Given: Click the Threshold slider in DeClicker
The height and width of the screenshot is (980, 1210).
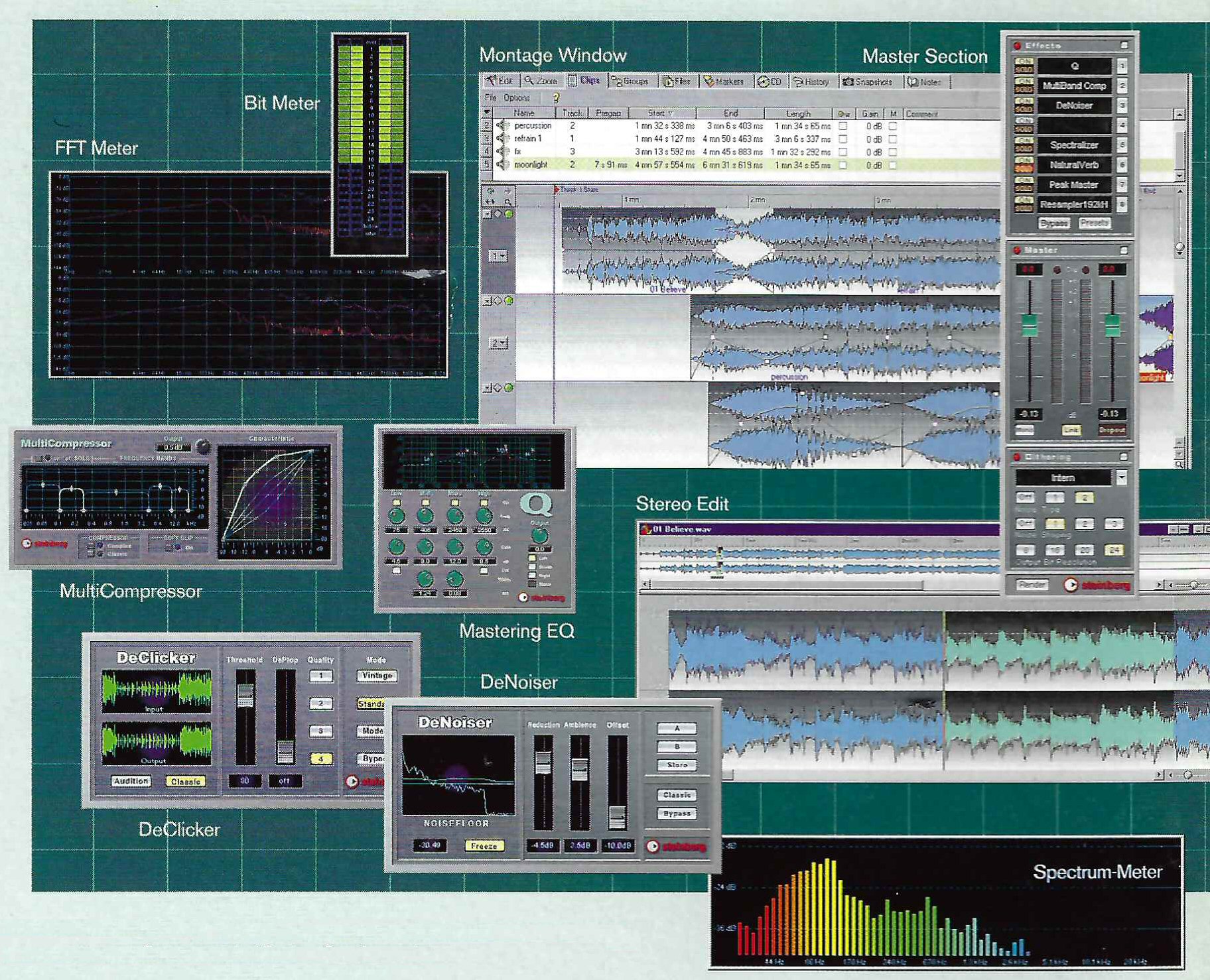Looking at the screenshot, I should 245,696.
